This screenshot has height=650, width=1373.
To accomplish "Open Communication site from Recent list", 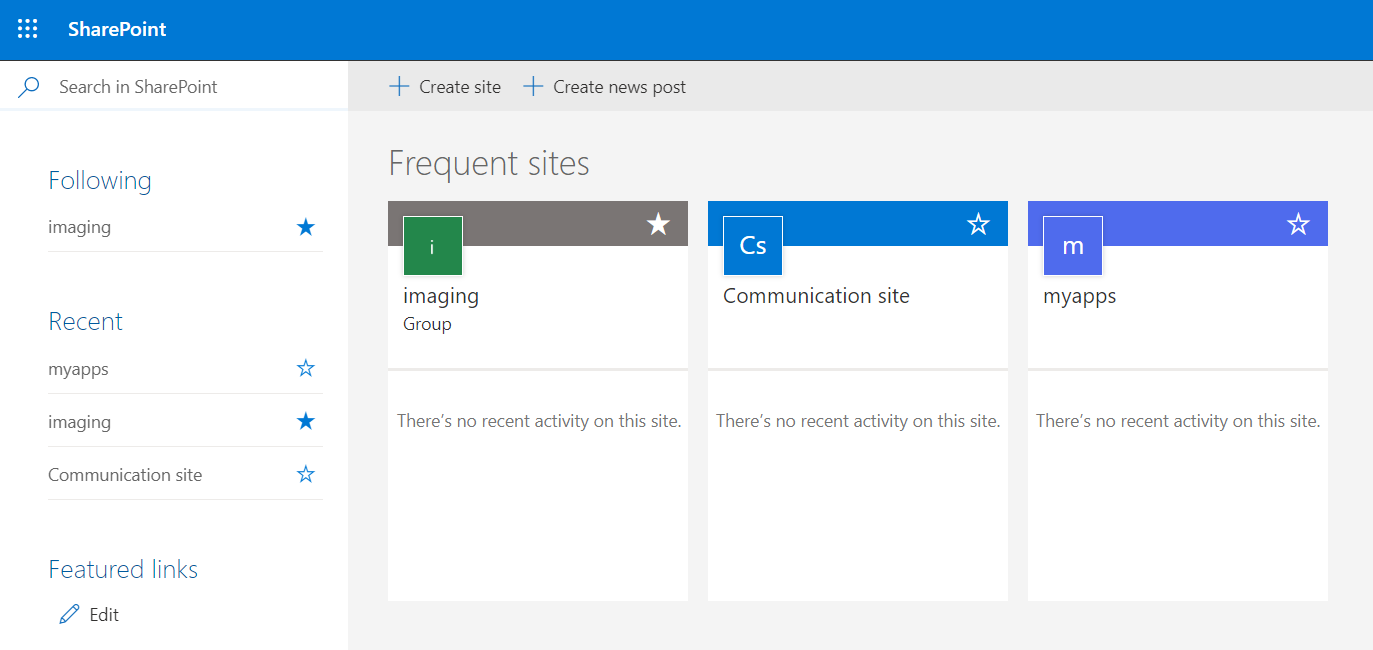I will point(125,475).
